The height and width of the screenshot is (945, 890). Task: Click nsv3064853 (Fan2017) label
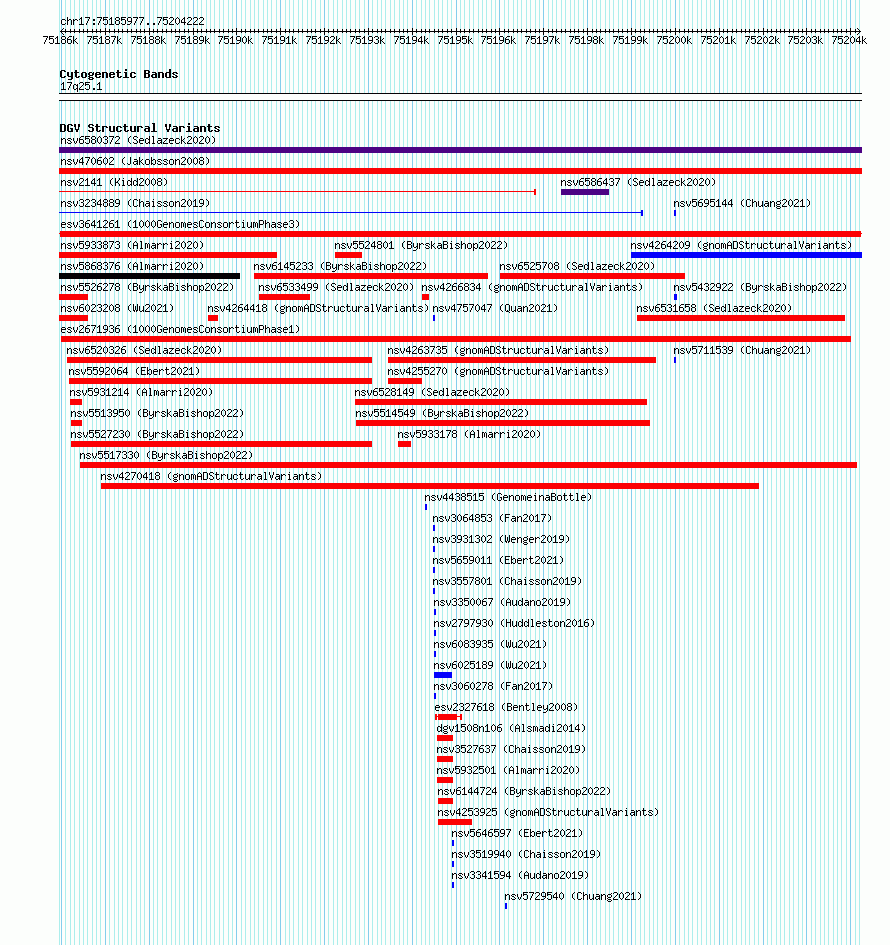click(492, 519)
